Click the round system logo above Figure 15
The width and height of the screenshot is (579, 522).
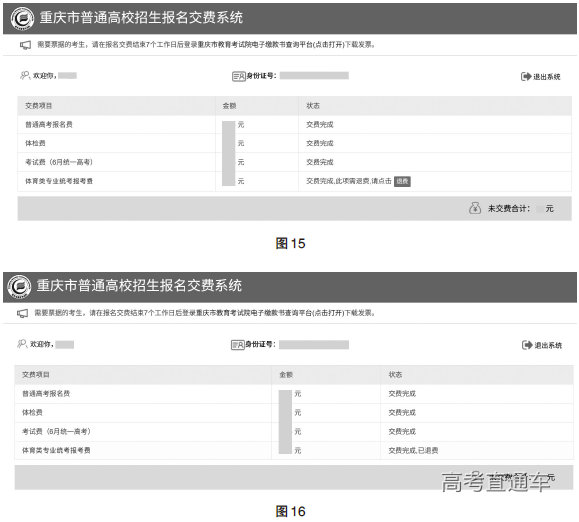point(22,18)
